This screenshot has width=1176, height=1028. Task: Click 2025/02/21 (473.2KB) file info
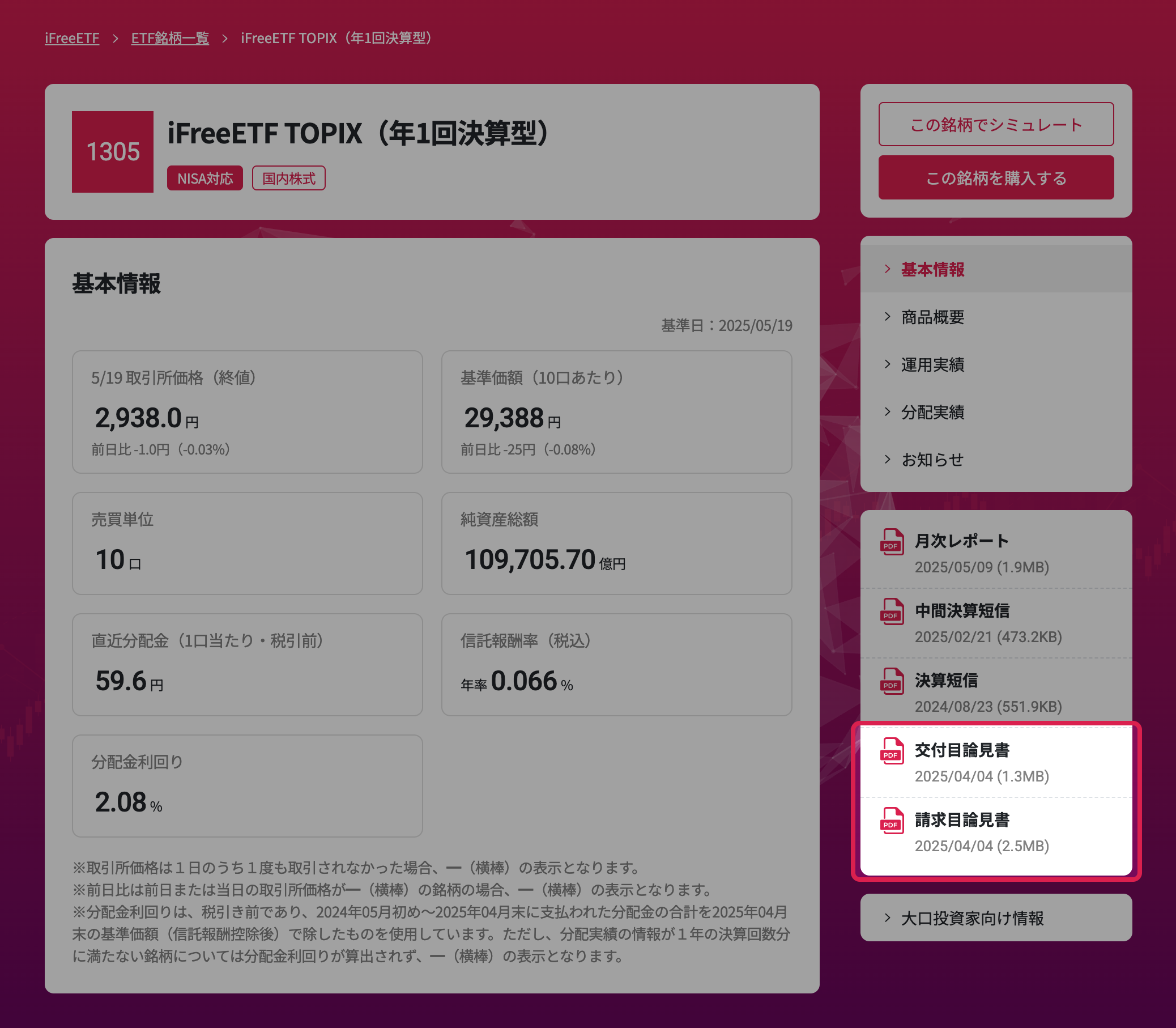(x=988, y=637)
